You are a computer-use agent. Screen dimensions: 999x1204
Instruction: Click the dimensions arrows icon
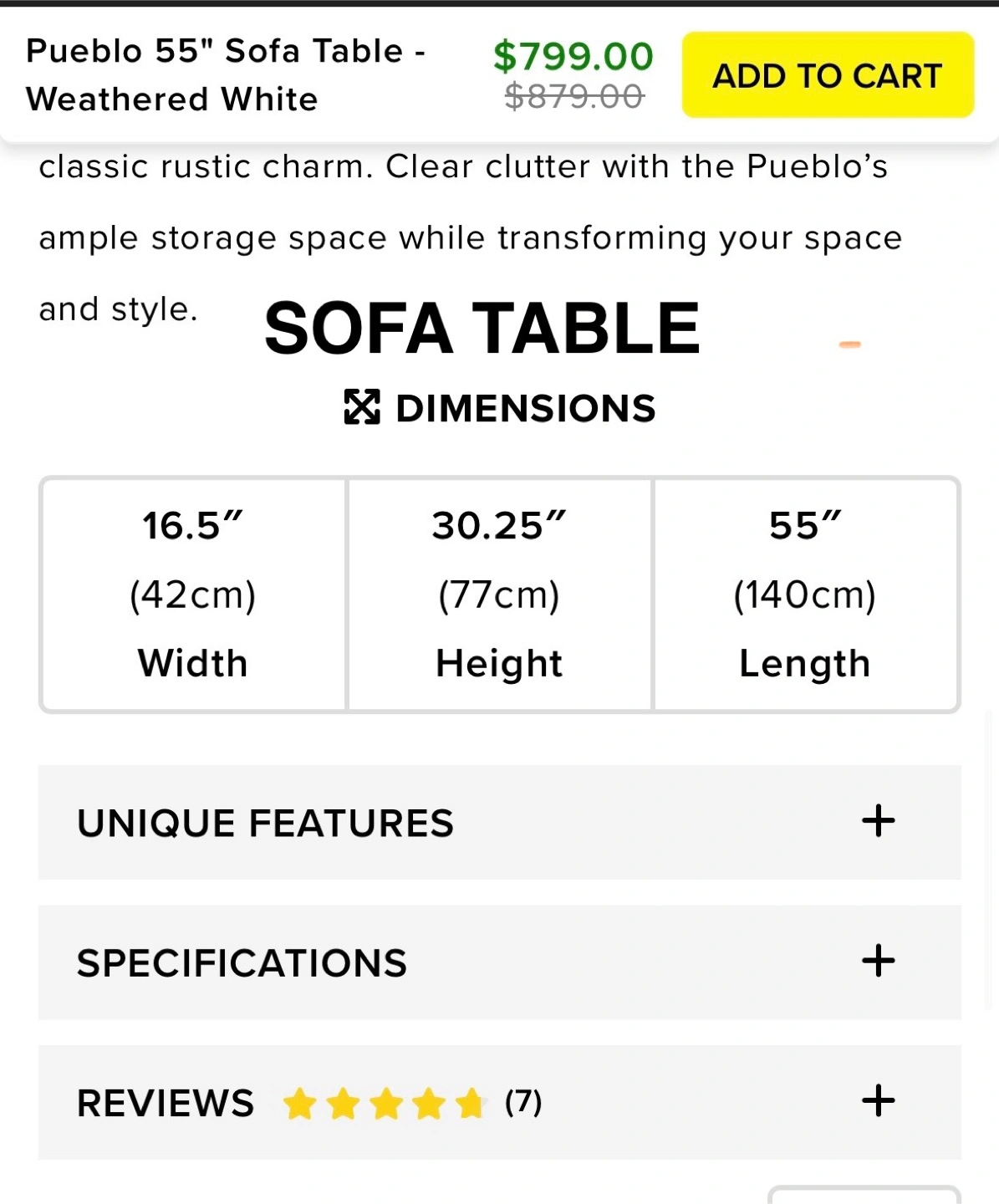tap(362, 407)
